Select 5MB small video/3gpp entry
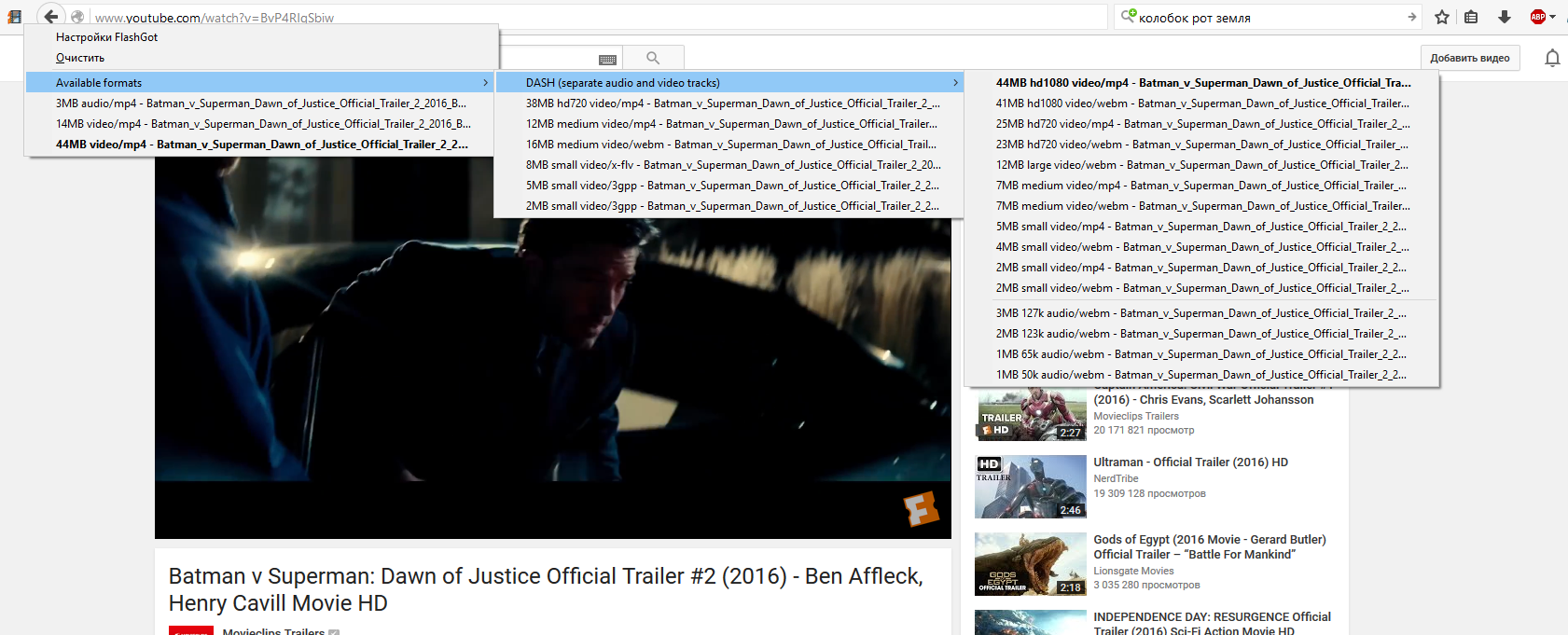Image resolution: width=1568 pixels, height=635 pixels. (x=729, y=186)
